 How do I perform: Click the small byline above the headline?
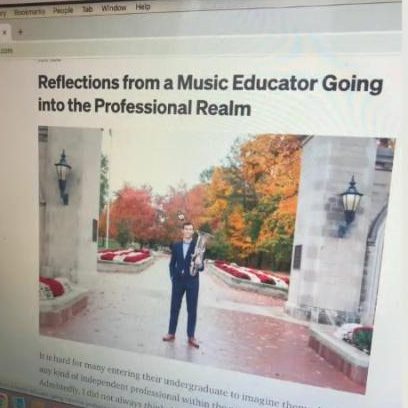click(x=47, y=61)
